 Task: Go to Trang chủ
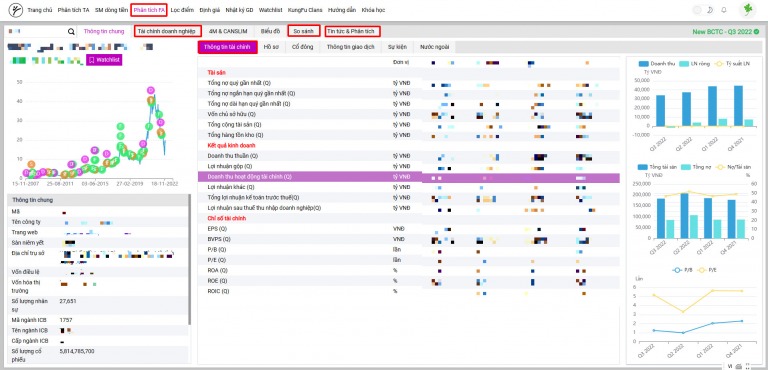[x=40, y=10]
